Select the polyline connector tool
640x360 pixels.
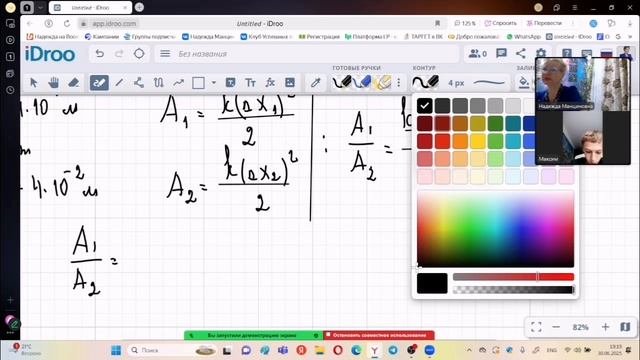point(139,83)
